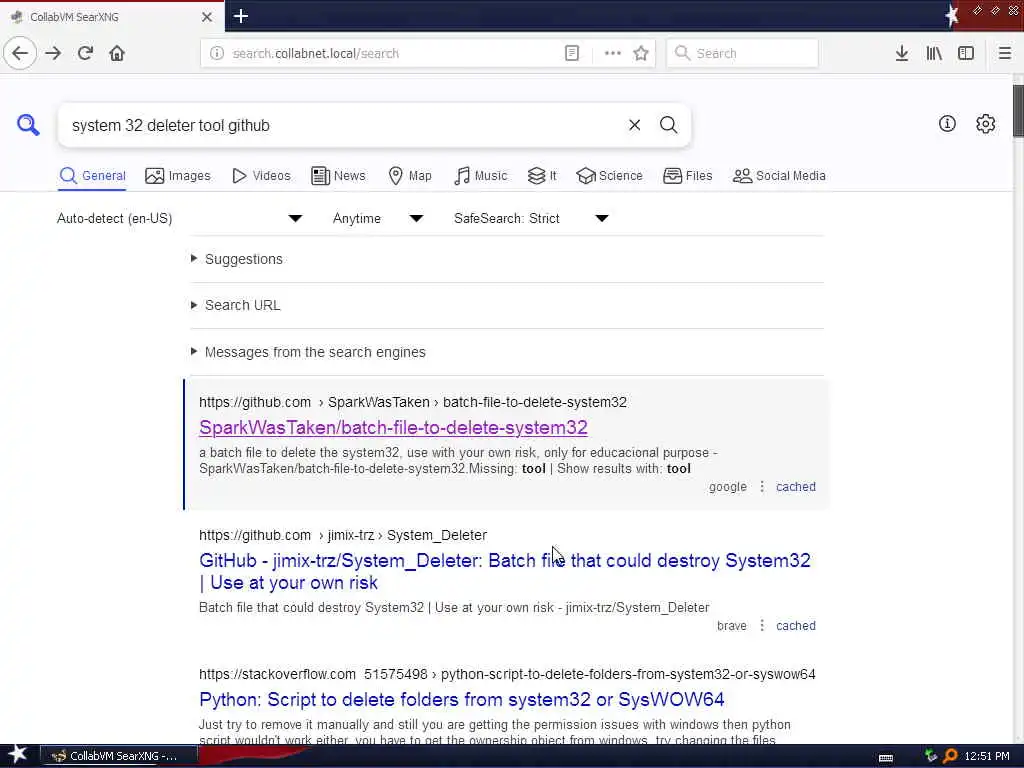
Task: Click the page vertical scrollbar thumb
Action: [x=1018, y=111]
